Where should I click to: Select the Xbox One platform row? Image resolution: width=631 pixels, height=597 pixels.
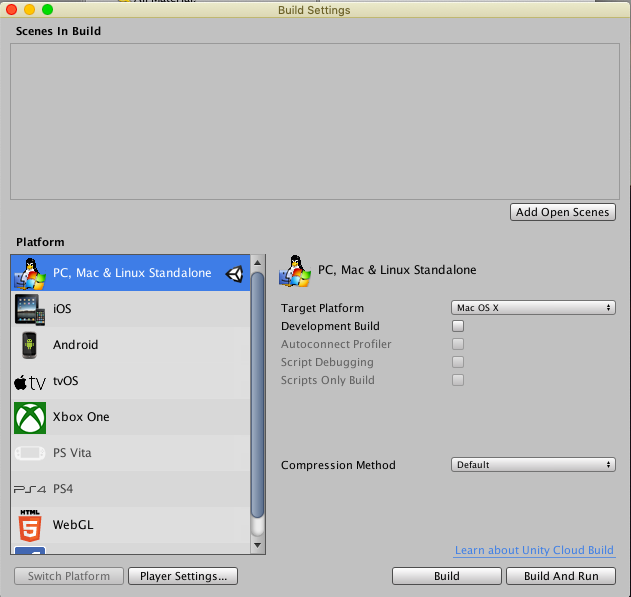[130, 417]
